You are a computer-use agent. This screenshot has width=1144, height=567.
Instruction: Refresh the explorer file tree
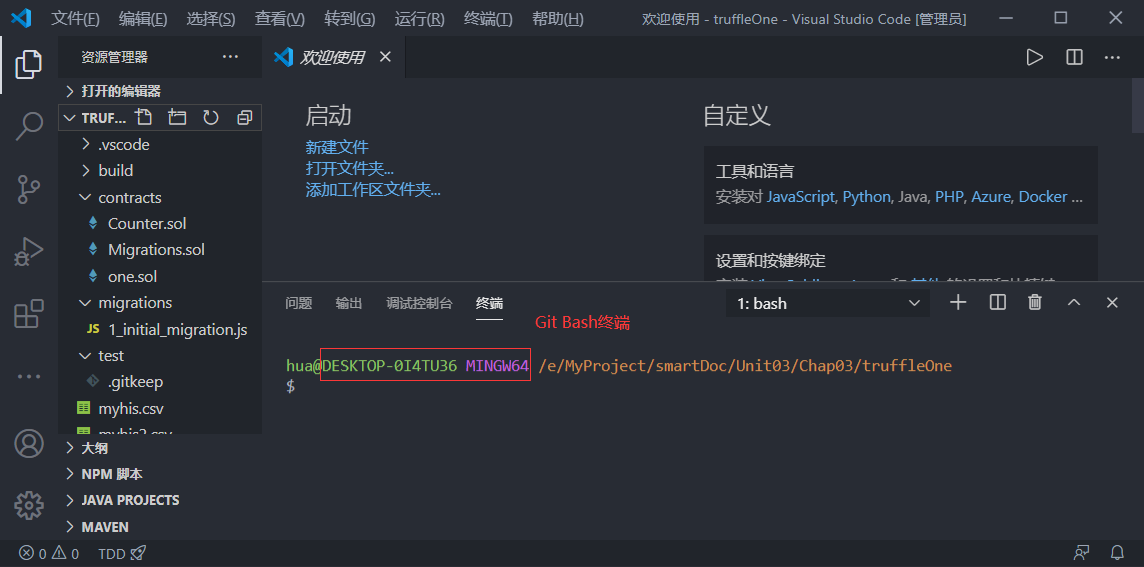pyautogui.click(x=211, y=117)
